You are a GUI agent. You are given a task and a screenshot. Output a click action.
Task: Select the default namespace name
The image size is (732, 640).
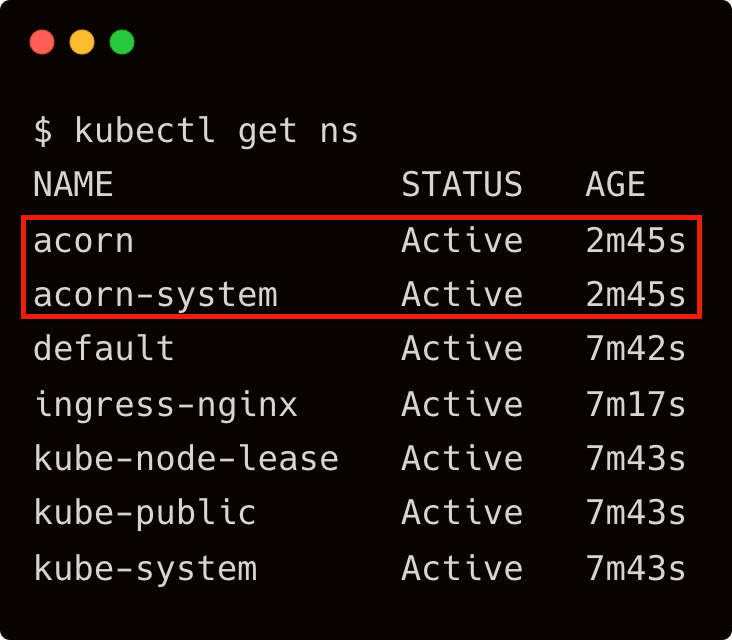point(104,348)
